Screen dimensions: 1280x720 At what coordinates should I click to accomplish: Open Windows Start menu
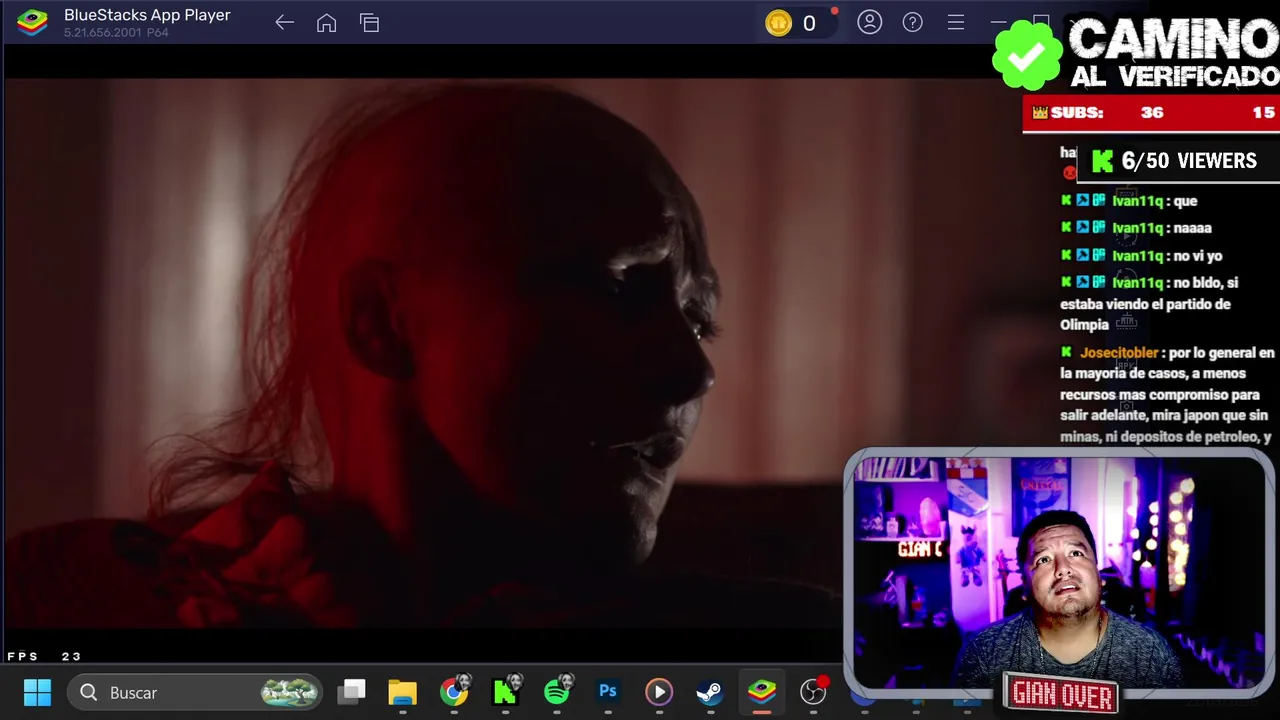pyautogui.click(x=38, y=692)
